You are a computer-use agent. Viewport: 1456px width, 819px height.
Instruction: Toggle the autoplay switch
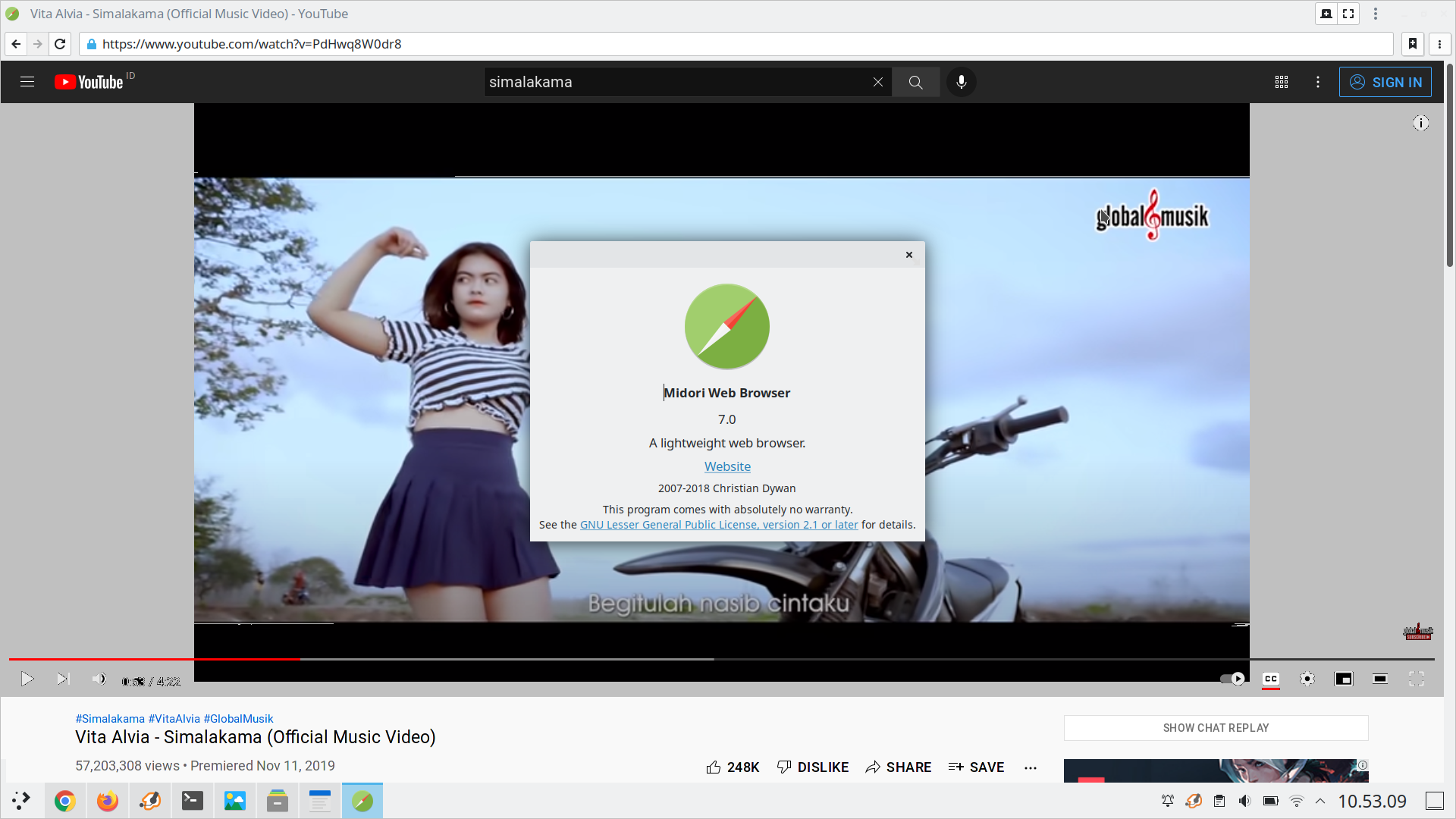(1232, 679)
